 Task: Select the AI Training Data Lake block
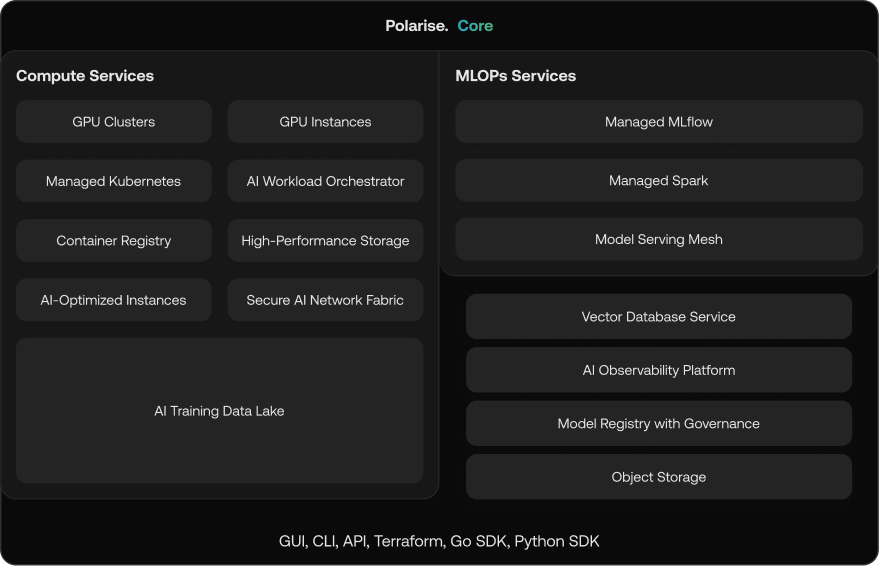pos(220,411)
